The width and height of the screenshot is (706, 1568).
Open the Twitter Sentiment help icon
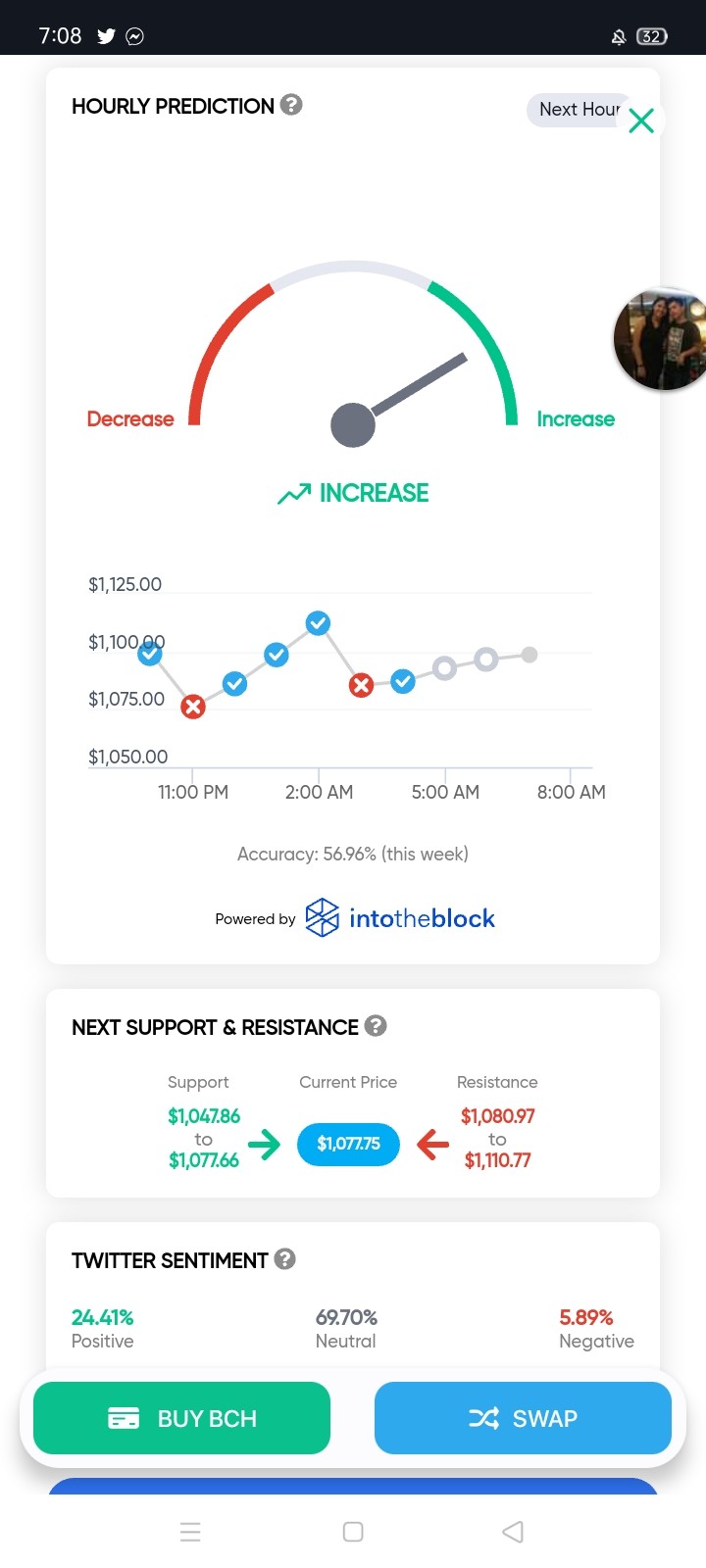click(x=285, y=1259)
